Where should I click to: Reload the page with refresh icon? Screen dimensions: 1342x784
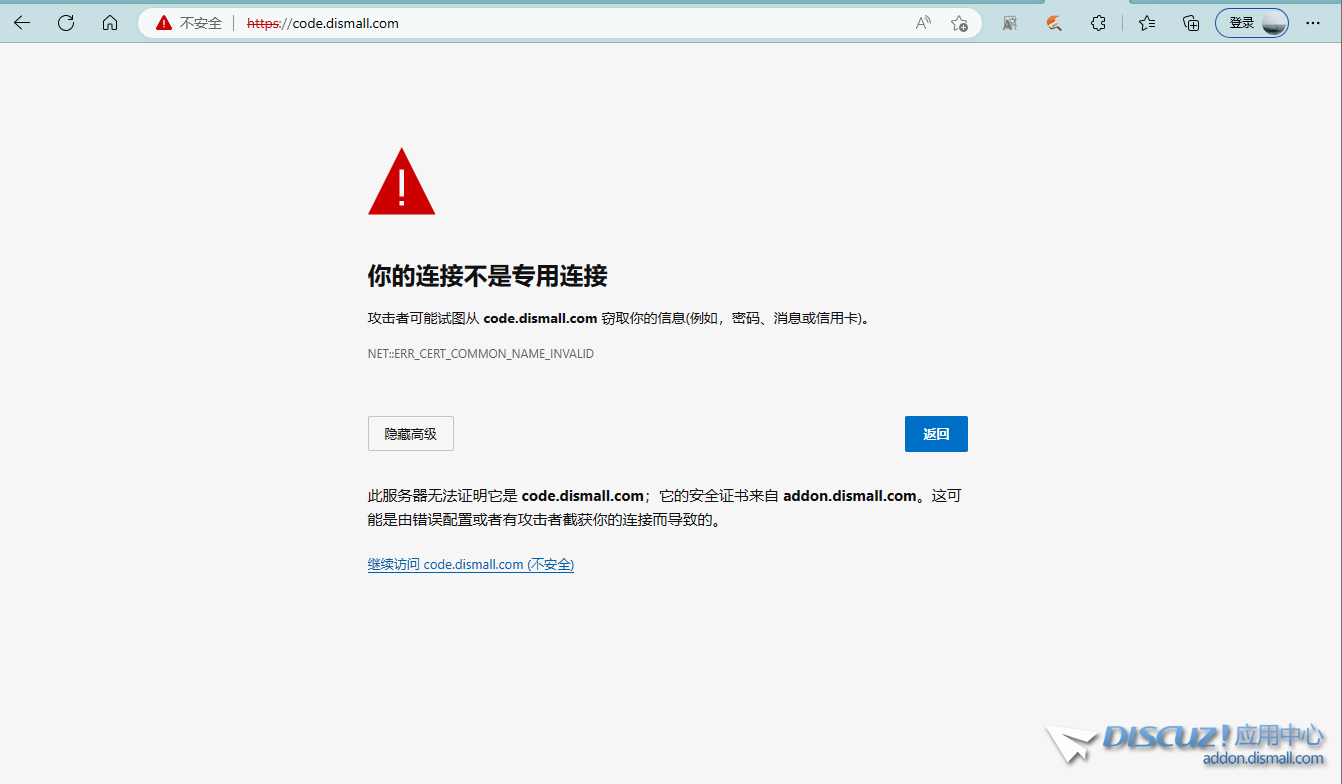coord(66,23)
